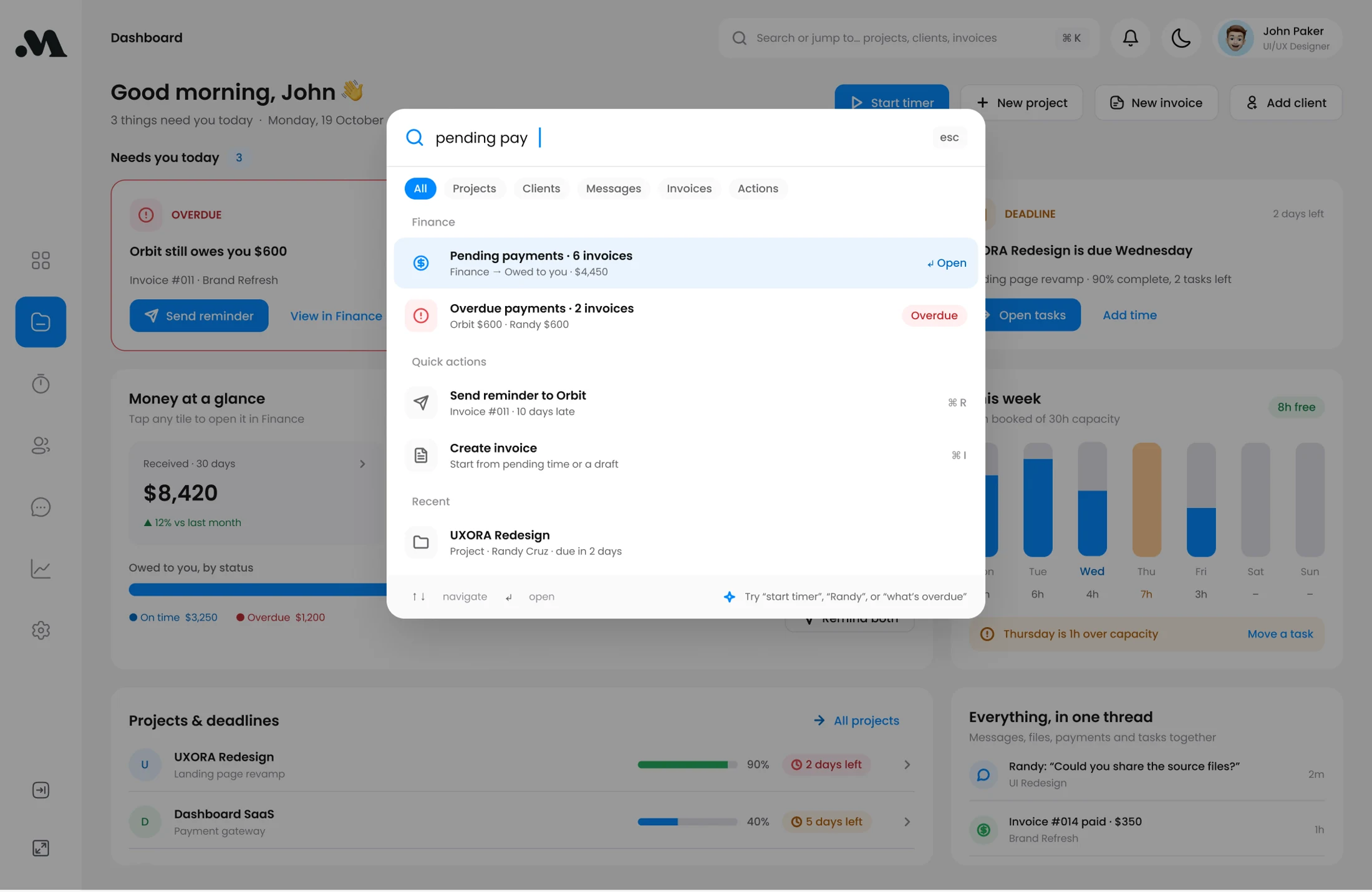Click the Move a task link
Image resolution: width=1372 pixels, height=892 pixels.
tap(1280, 634)
